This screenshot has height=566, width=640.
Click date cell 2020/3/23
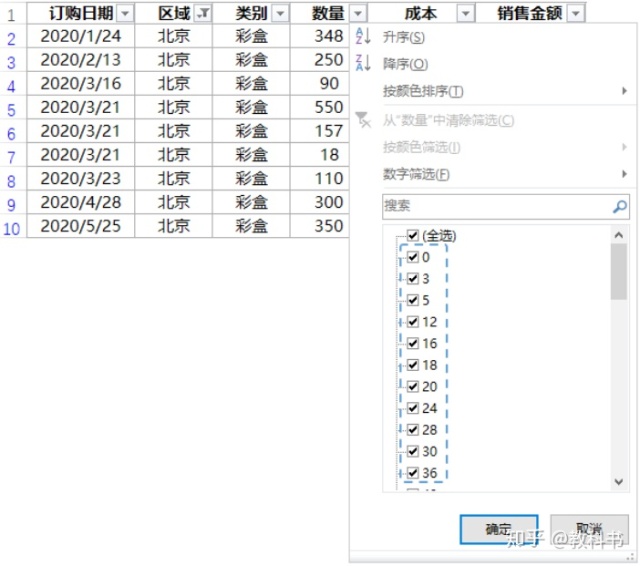(x=80, y=178)
